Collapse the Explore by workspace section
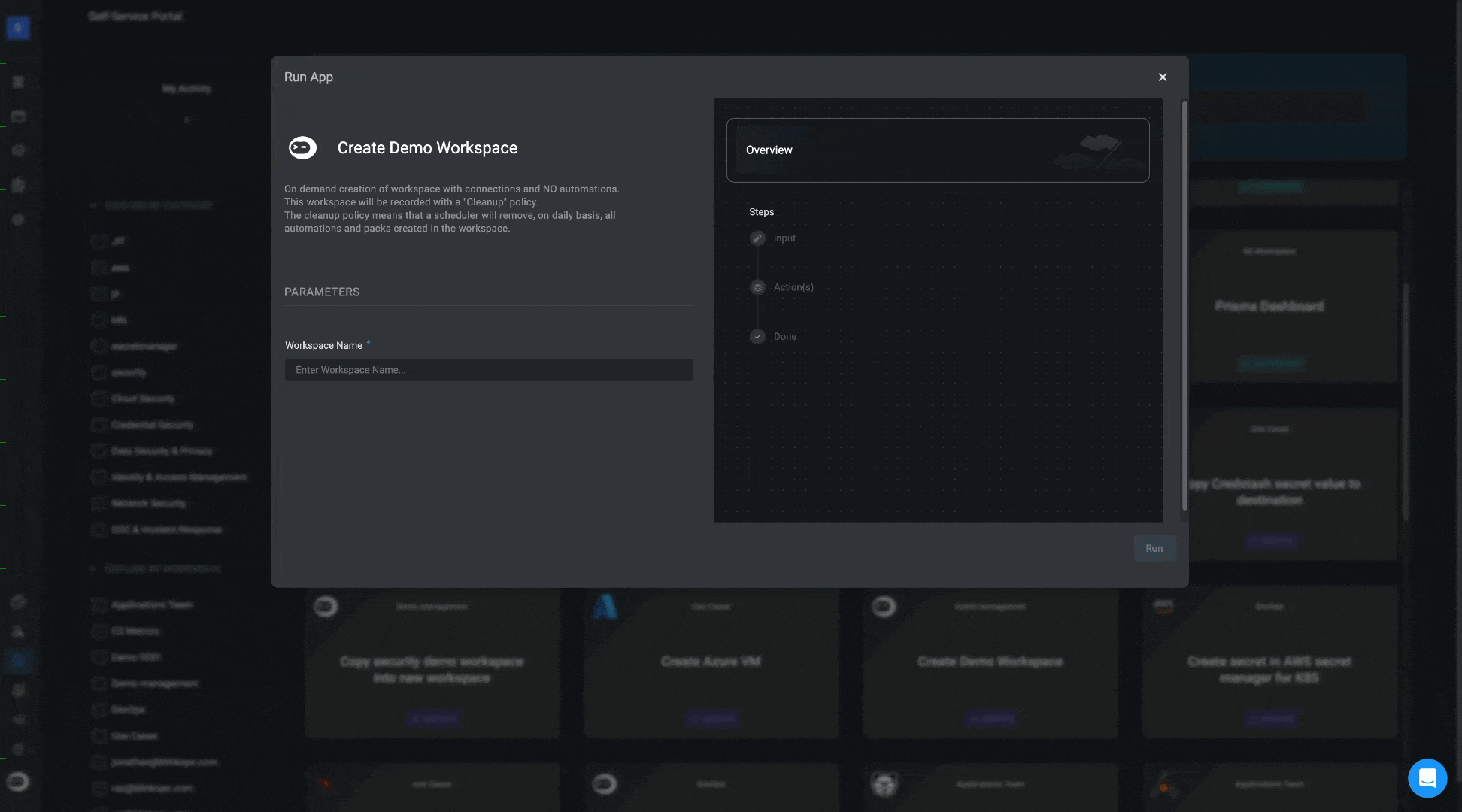Viewport: 1462px width, 812px height. (93, 568)
